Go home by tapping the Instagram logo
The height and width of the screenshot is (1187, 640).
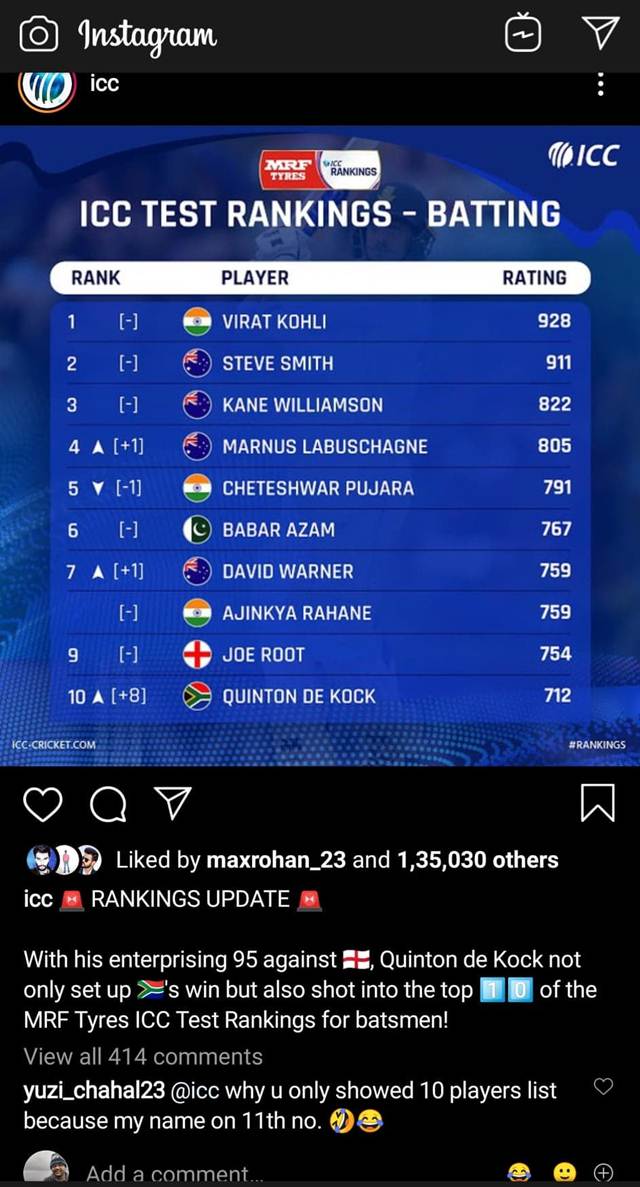(147, 32)
